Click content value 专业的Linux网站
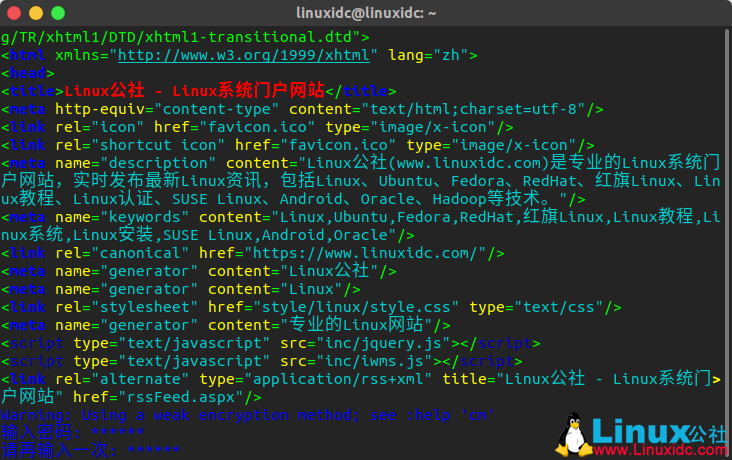This screenshot has width=732, height=460. 356,325
